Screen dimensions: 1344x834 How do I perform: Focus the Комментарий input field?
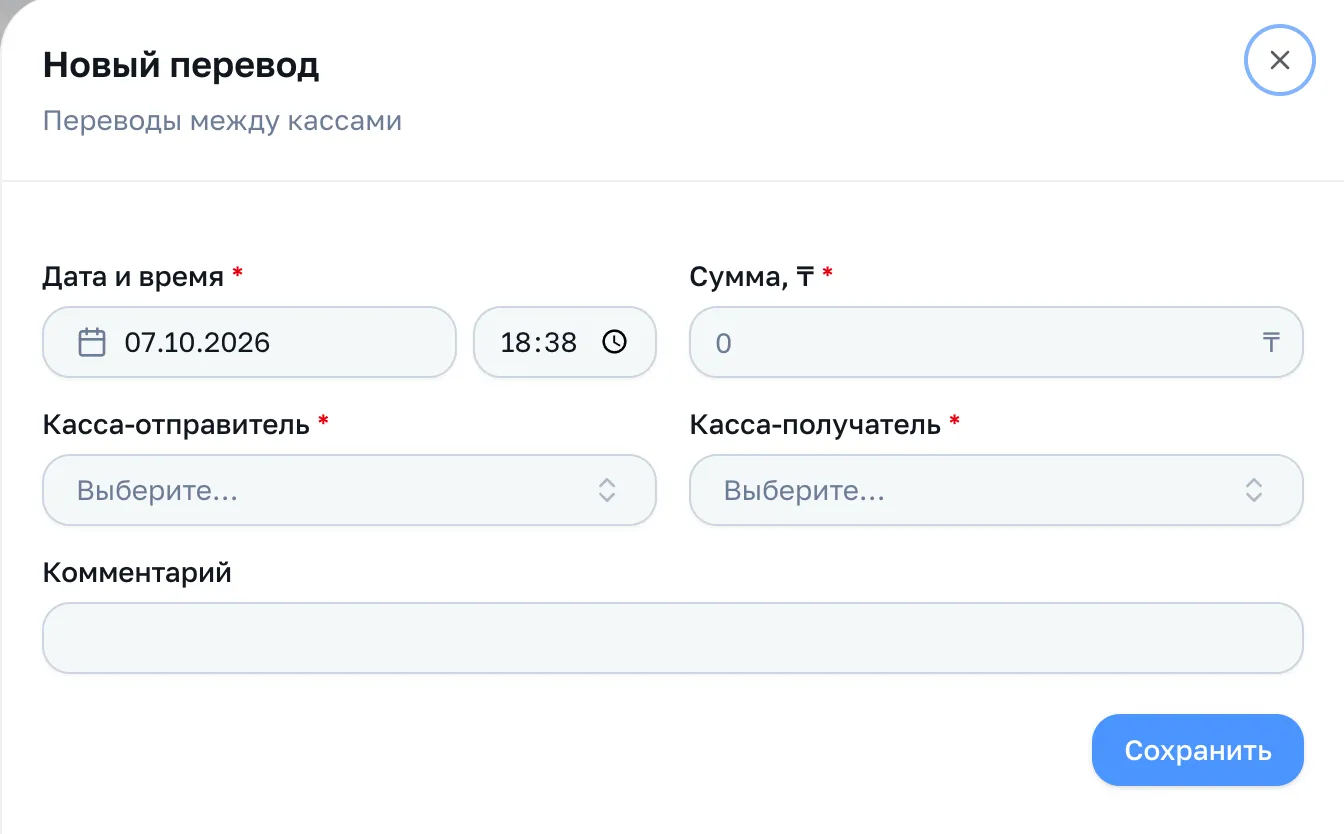[x=673, y=638]
